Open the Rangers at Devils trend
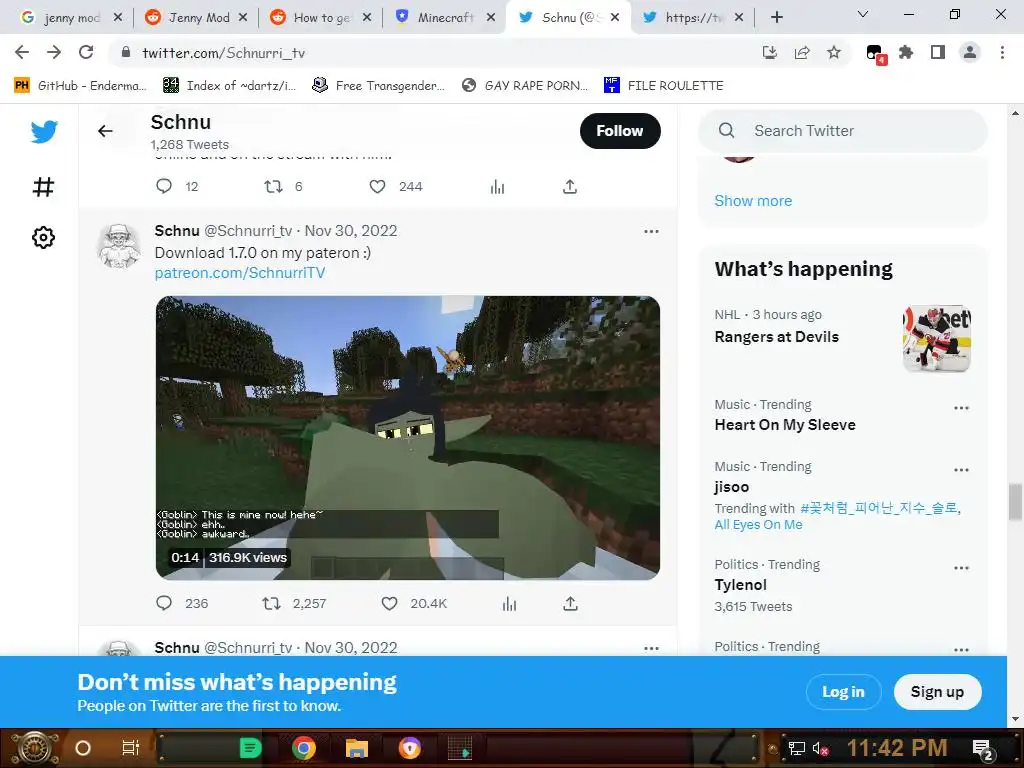Screen dimensions: 1024x768 pos(776,337)
